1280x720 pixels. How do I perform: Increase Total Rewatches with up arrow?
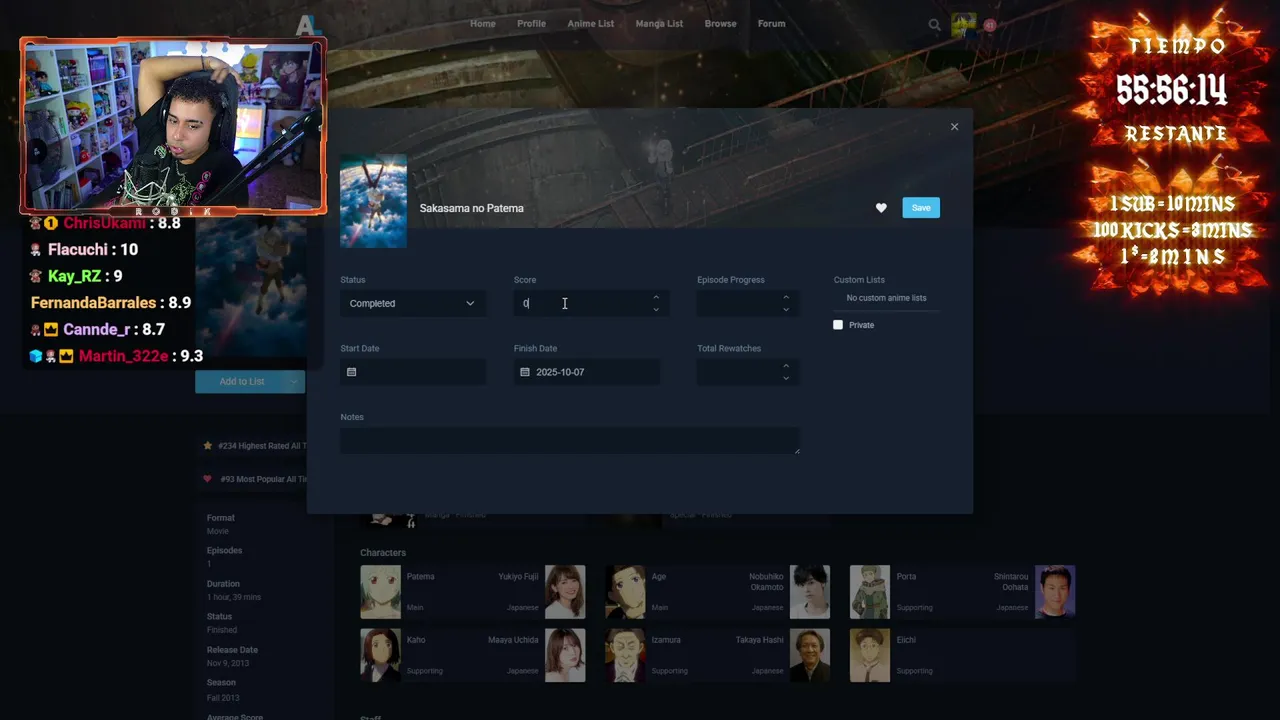[x=786, y=366]
